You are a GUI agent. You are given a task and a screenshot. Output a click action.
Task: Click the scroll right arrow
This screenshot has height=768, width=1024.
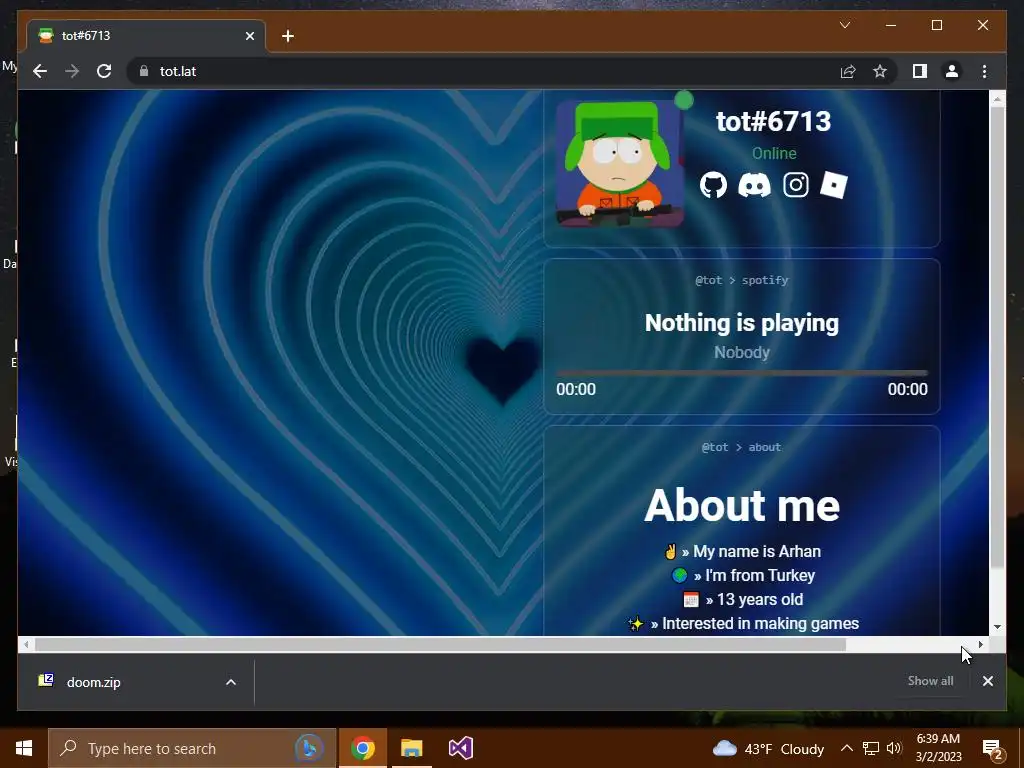(980, 645)
